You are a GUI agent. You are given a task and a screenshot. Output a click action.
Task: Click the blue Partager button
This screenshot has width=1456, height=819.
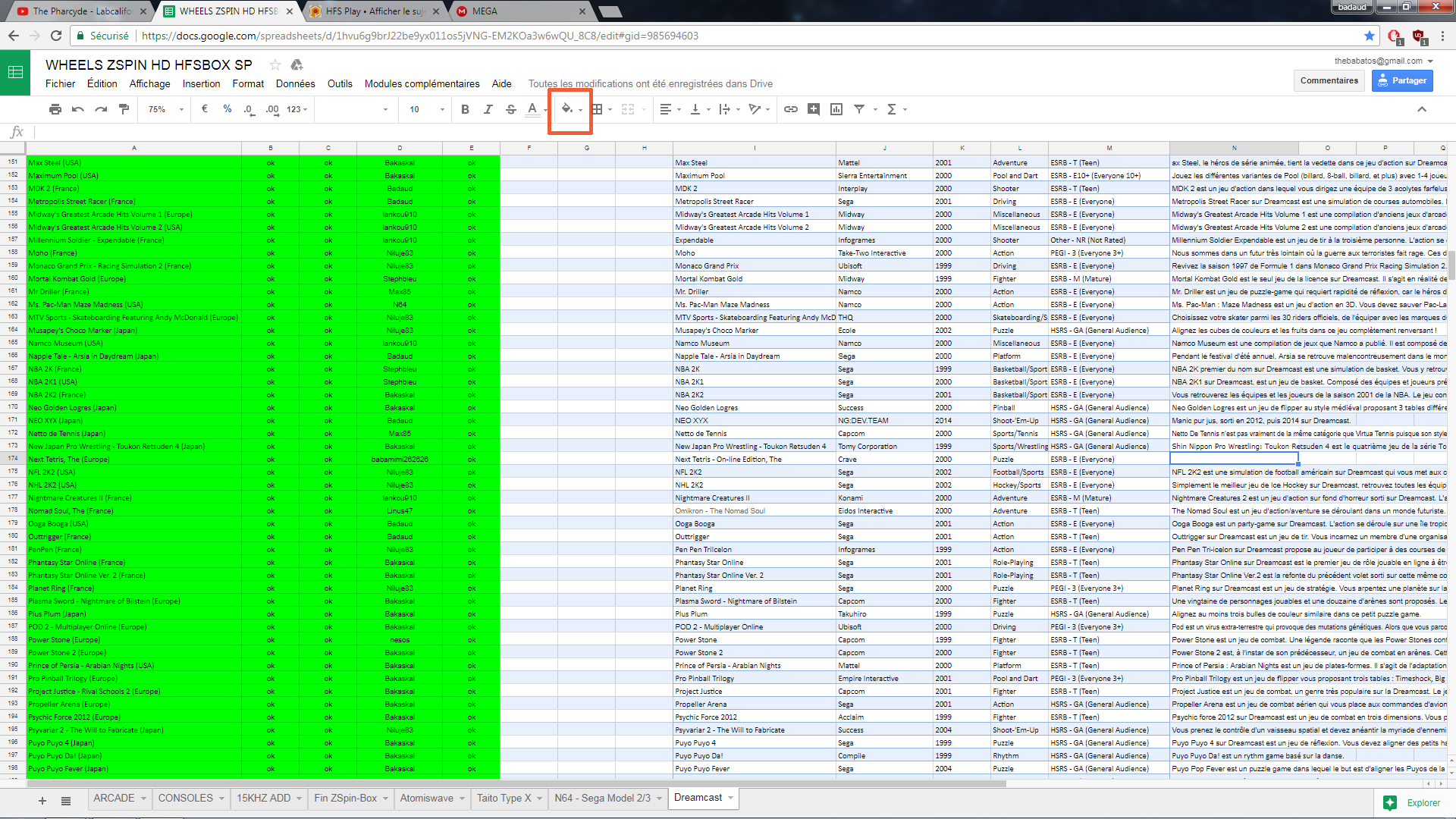click(x=1401, y=80)
